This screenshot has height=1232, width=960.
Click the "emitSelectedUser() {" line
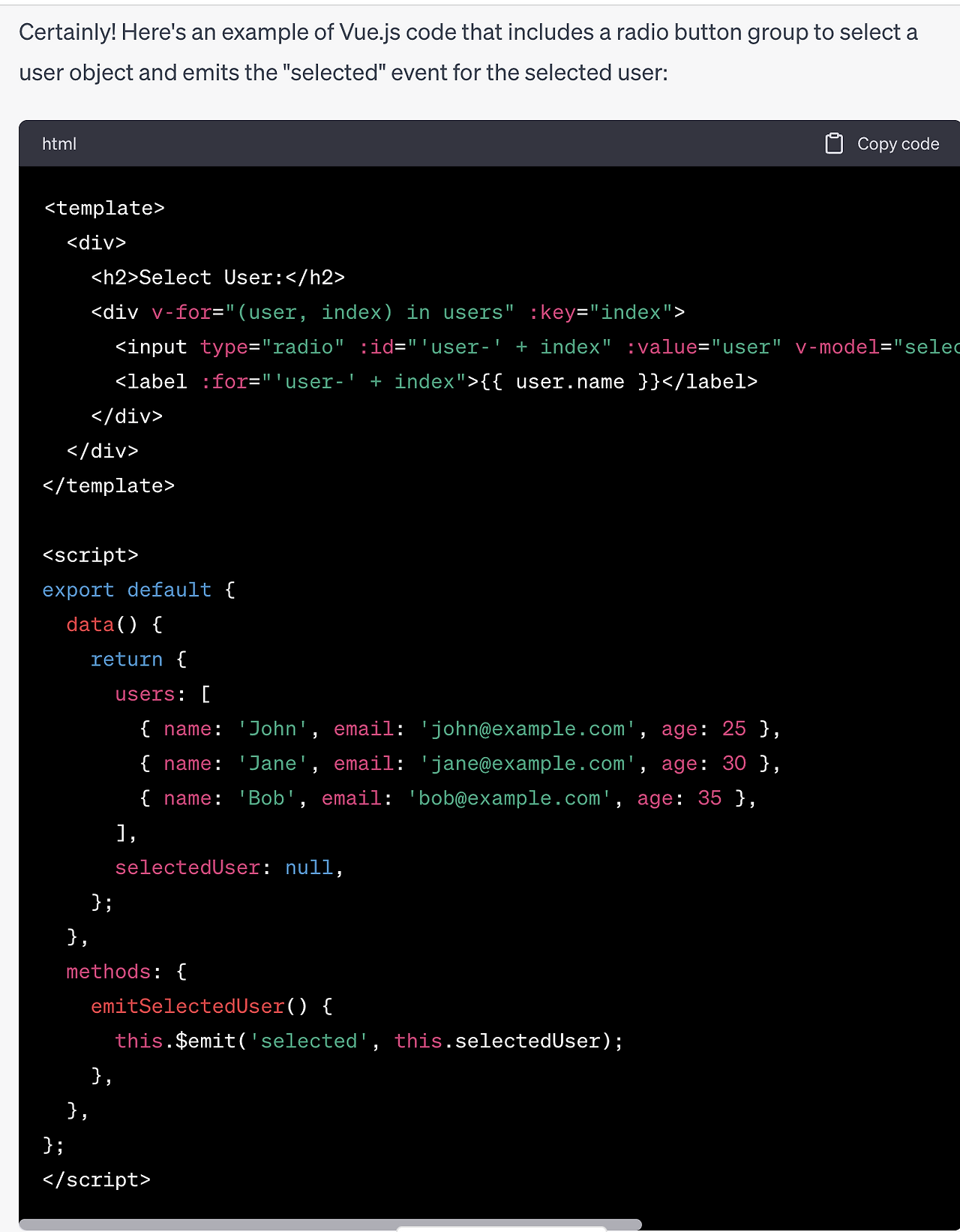click(x=211, y=1006)
